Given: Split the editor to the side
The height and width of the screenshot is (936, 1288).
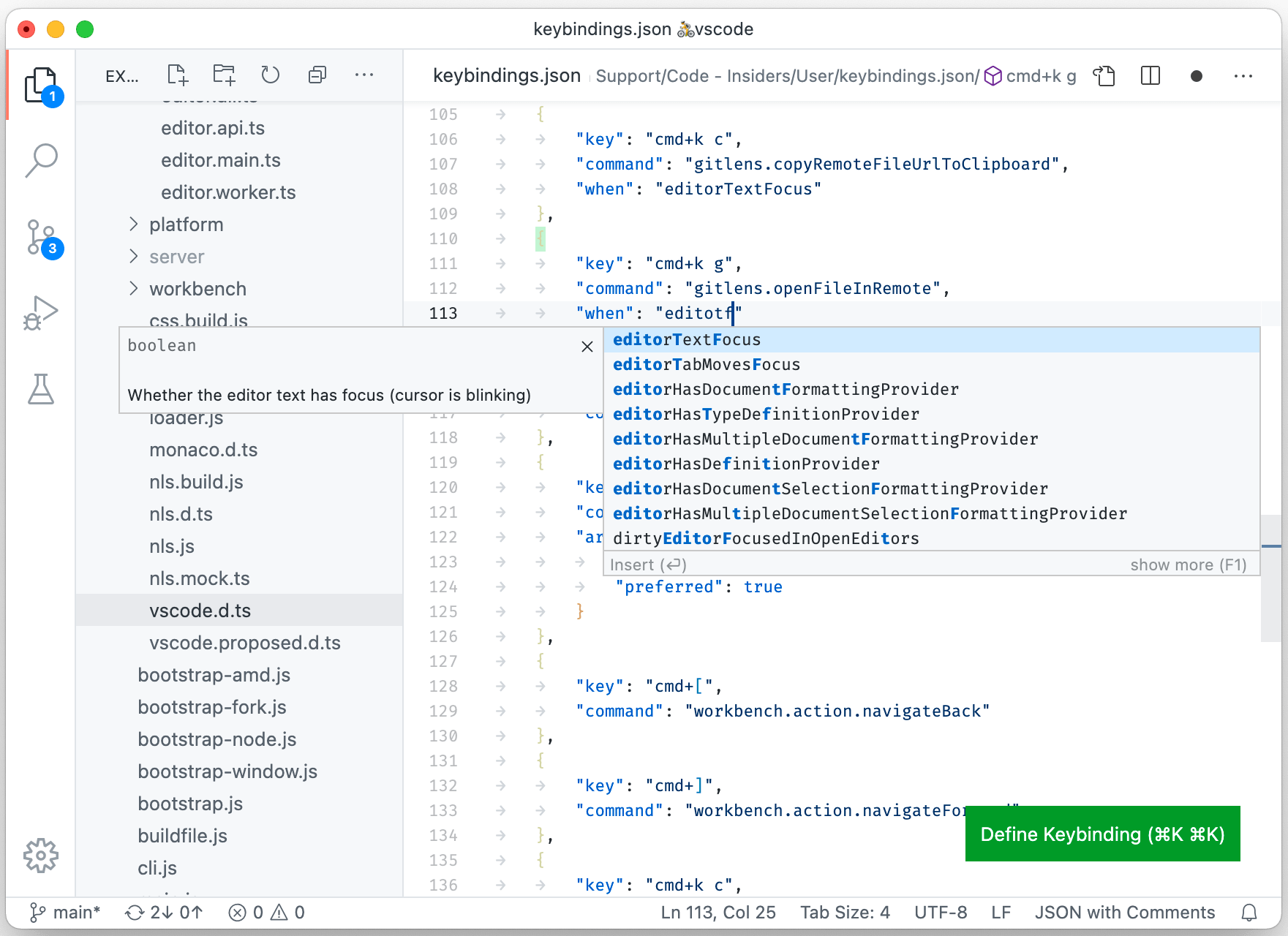Looking at the screenshot, I should (1150, 75).
